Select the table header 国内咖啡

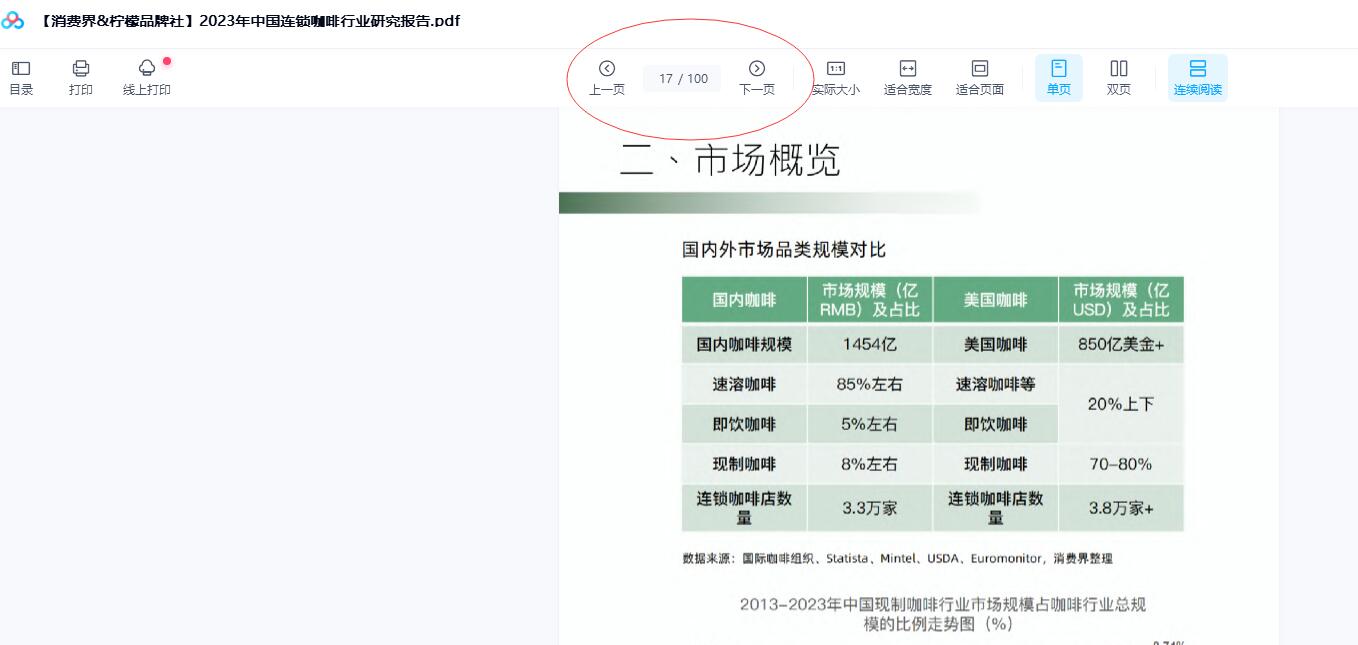743,299
